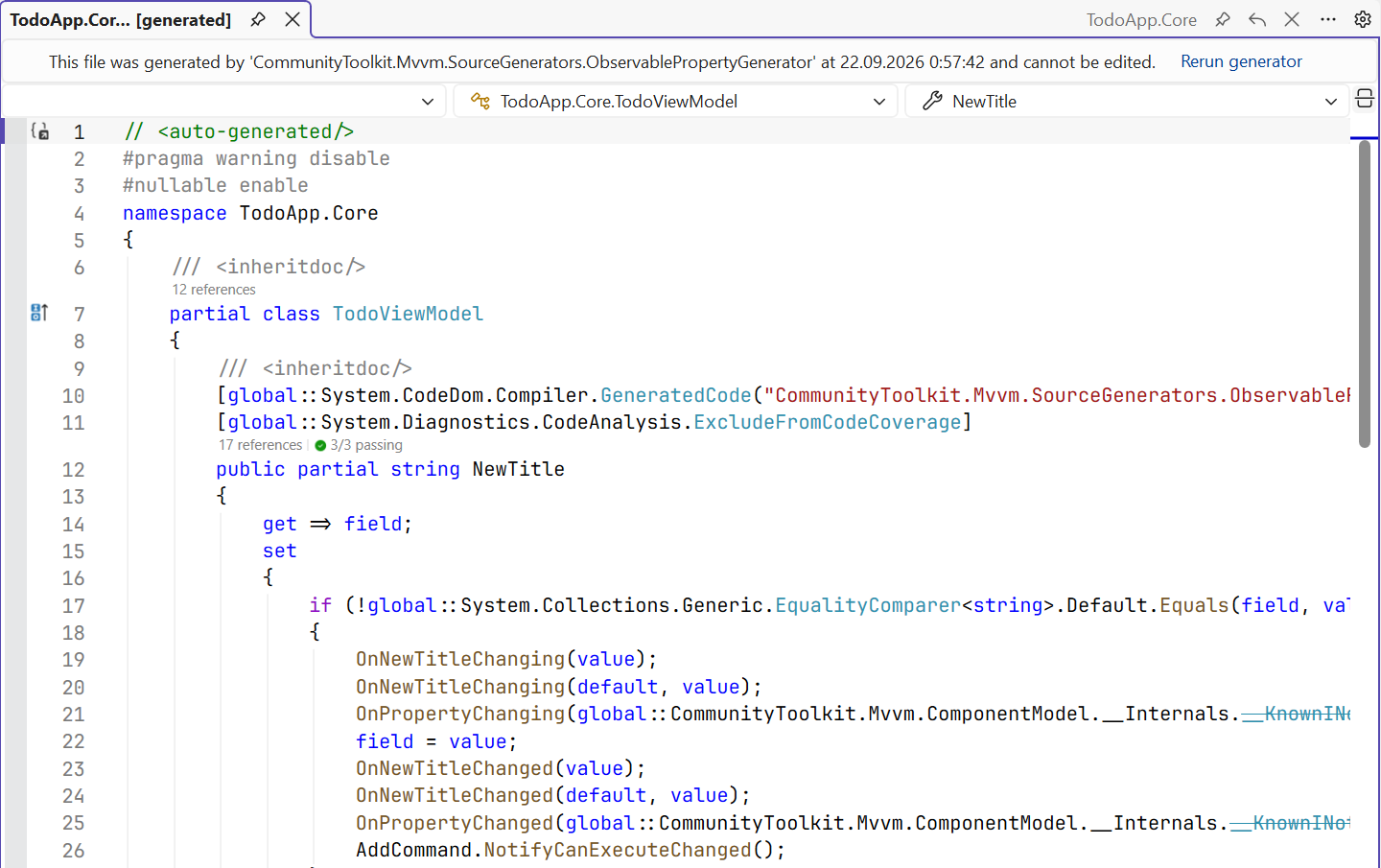Click GeneratedCode attribute on line 10
The width and height of the screenshot is (1381, 868).
pos(676,395)
